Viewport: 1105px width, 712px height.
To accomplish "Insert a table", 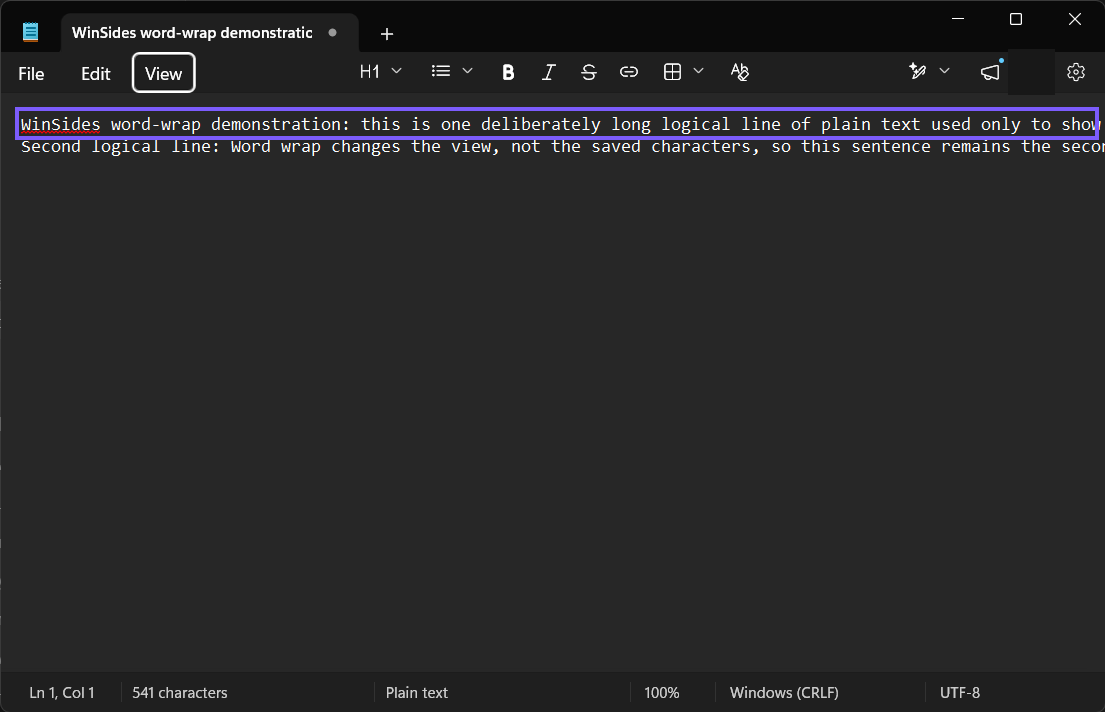I will pyautogui.click(x=672, y=72).
